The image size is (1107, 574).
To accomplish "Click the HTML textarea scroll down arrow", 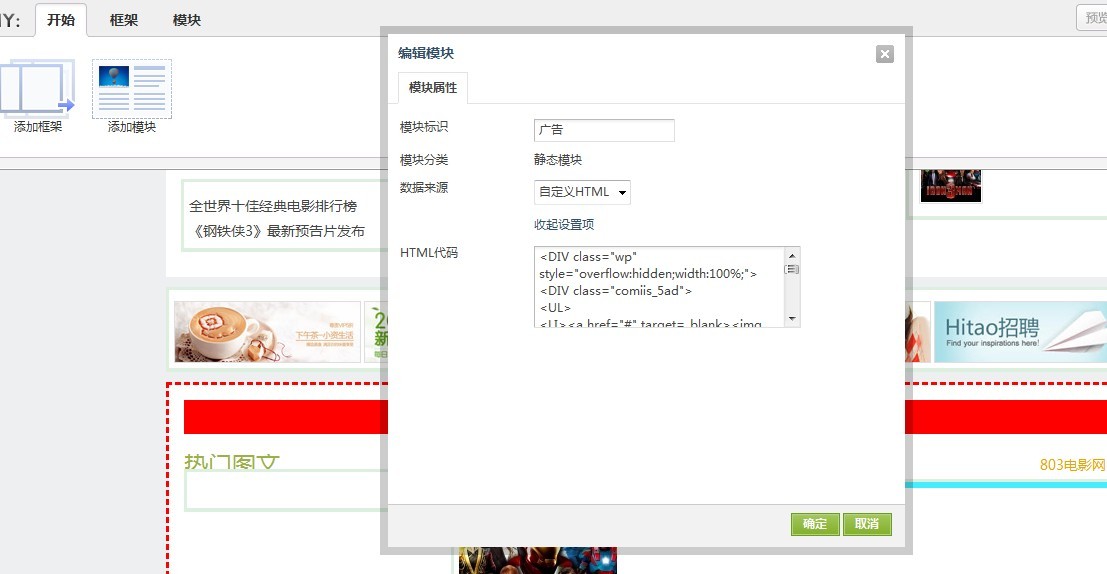I will (x=792, y=319).
